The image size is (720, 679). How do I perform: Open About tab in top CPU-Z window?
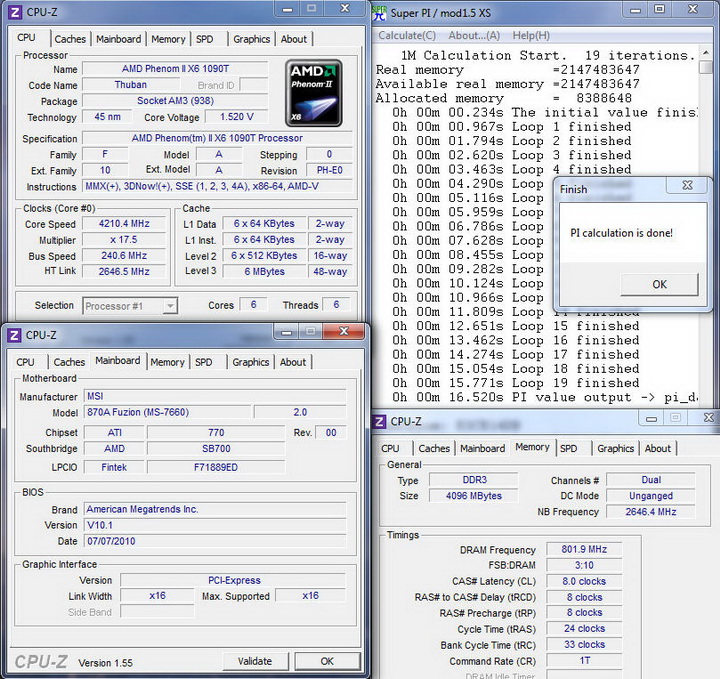click(294, 39)
